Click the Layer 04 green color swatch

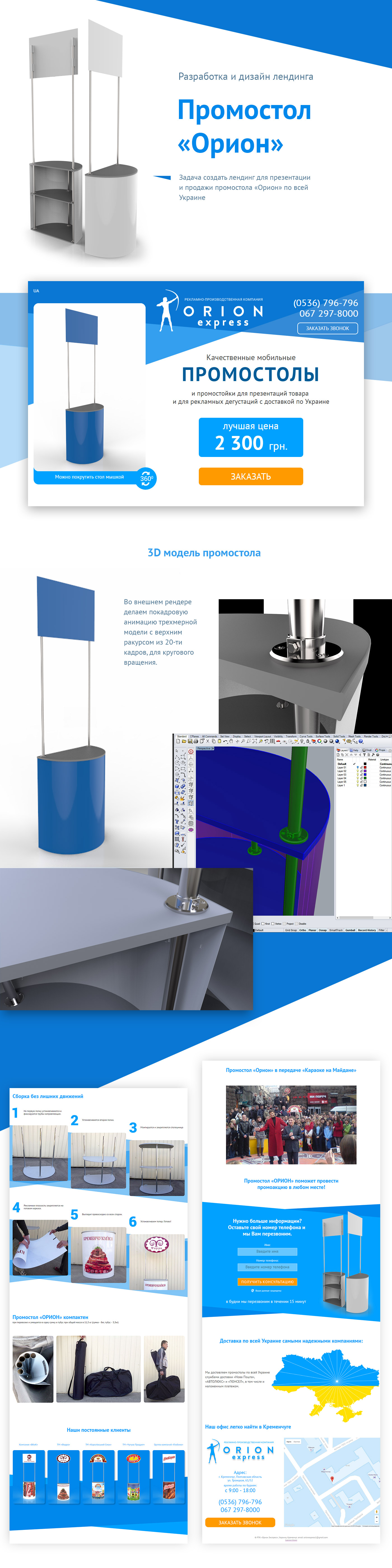pos(365,778)
